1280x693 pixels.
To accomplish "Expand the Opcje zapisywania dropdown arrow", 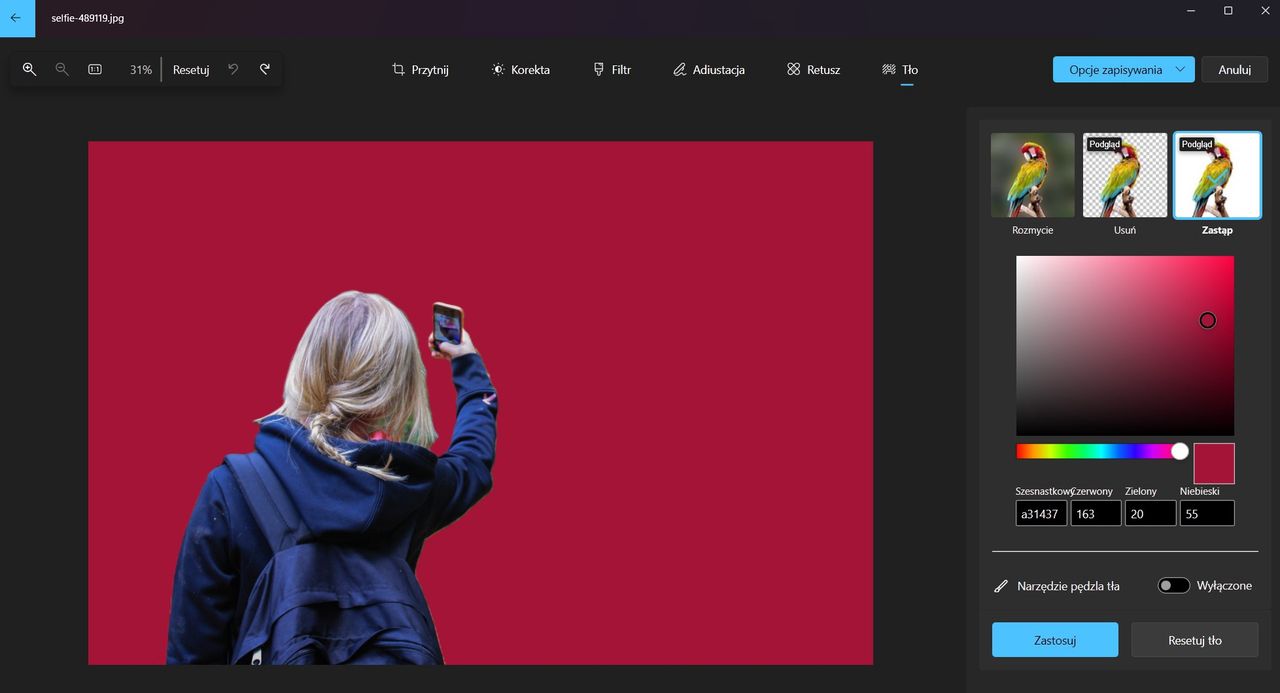I will (x=1180, y=70).
